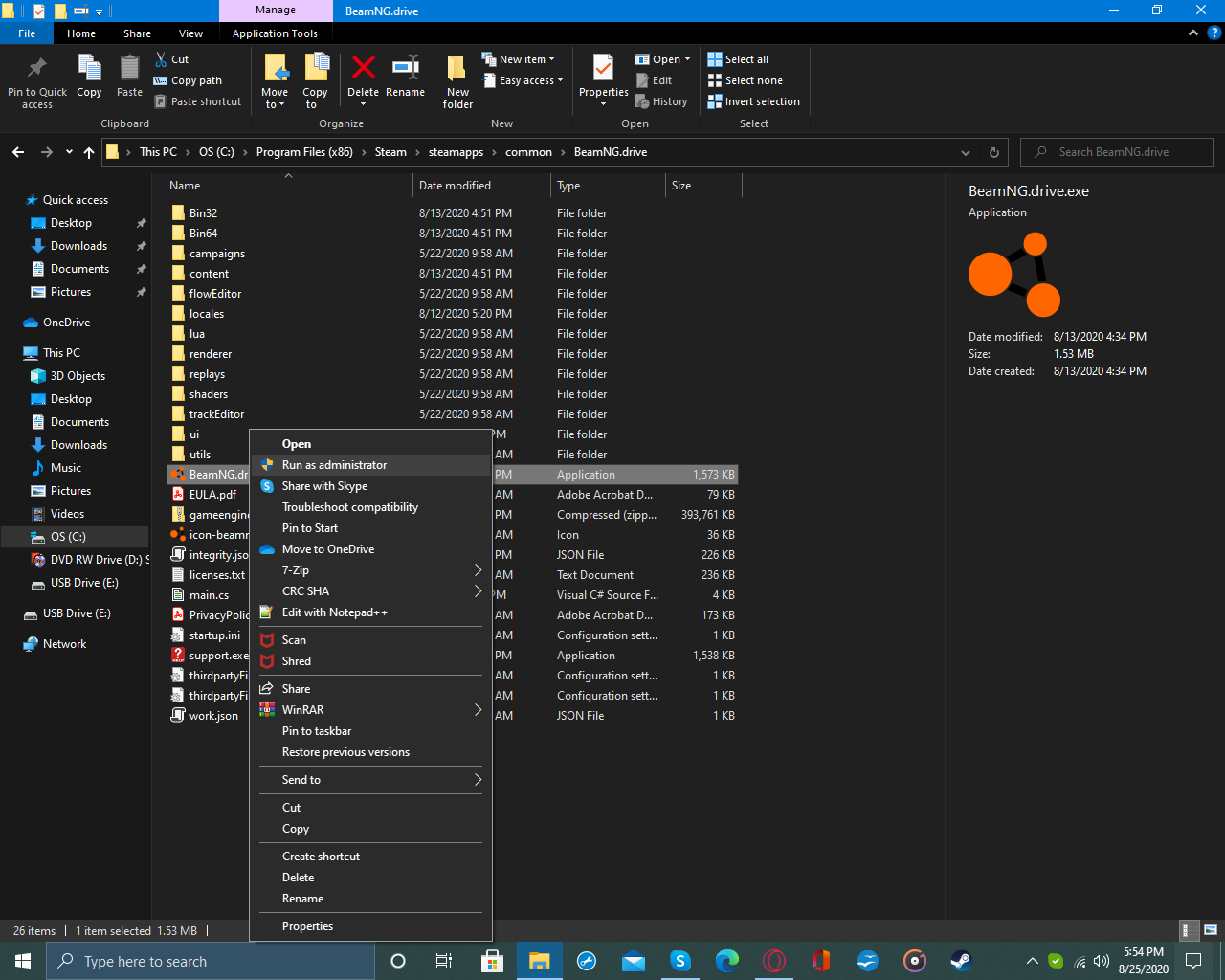Click Select none in ribbon
This screenshot has height=980, width=1225.
[745, 80]
